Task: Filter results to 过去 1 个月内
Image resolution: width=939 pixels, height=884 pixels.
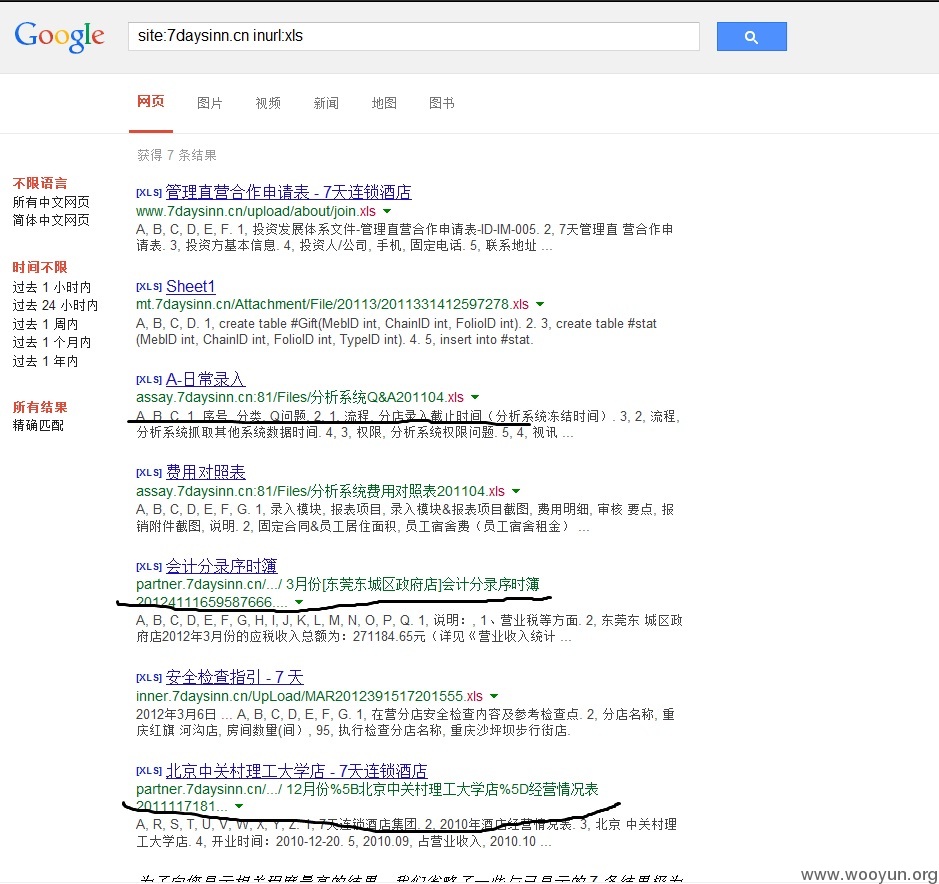Action: pos(52,343)
